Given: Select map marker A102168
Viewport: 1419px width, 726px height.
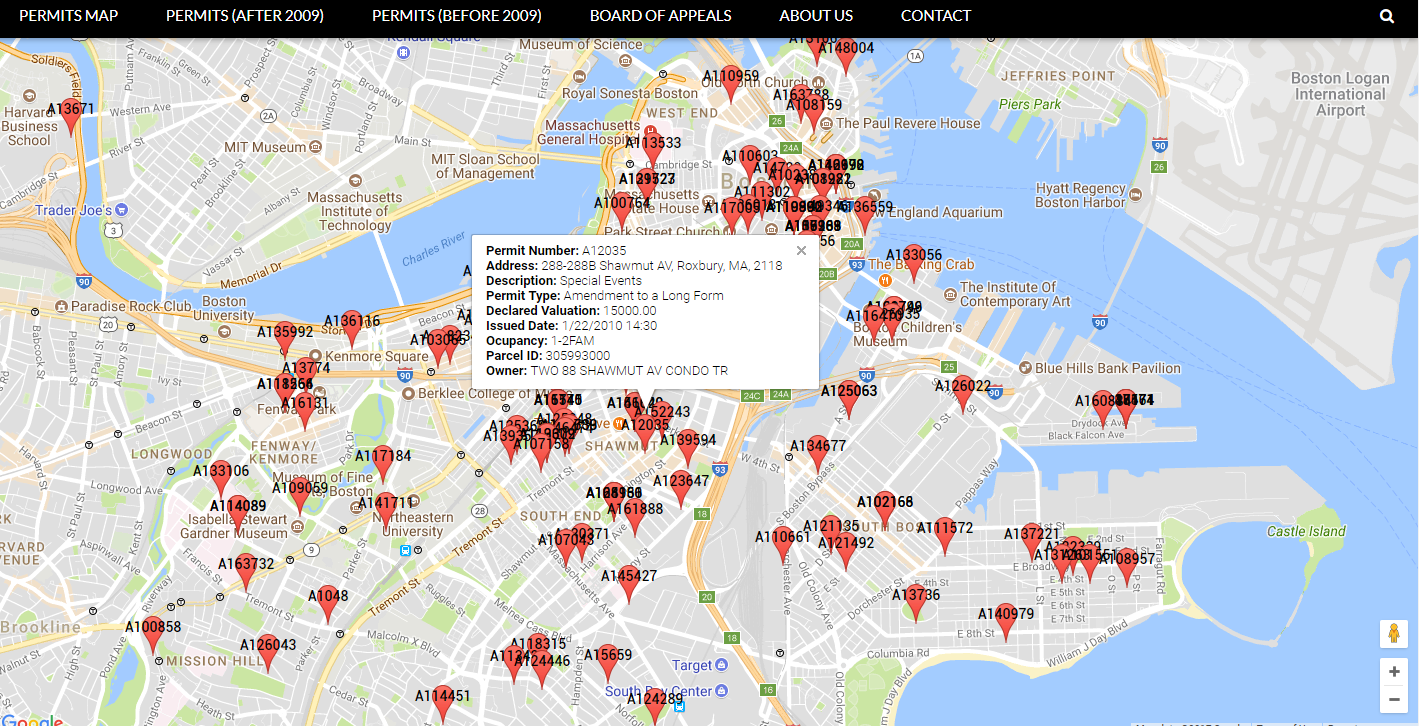Looking at the screenshot, I should coord(885,510).
